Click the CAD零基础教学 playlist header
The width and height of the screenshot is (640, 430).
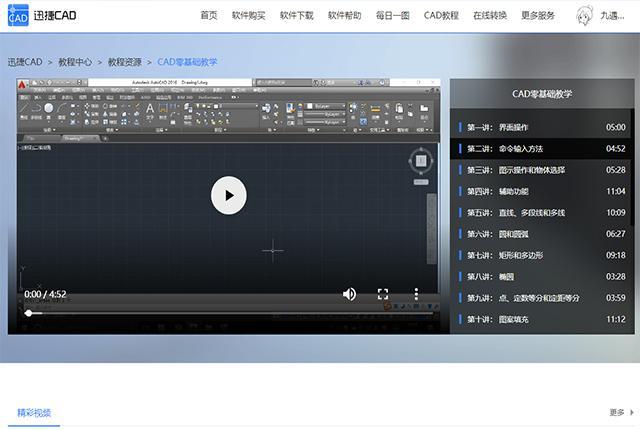542,94
